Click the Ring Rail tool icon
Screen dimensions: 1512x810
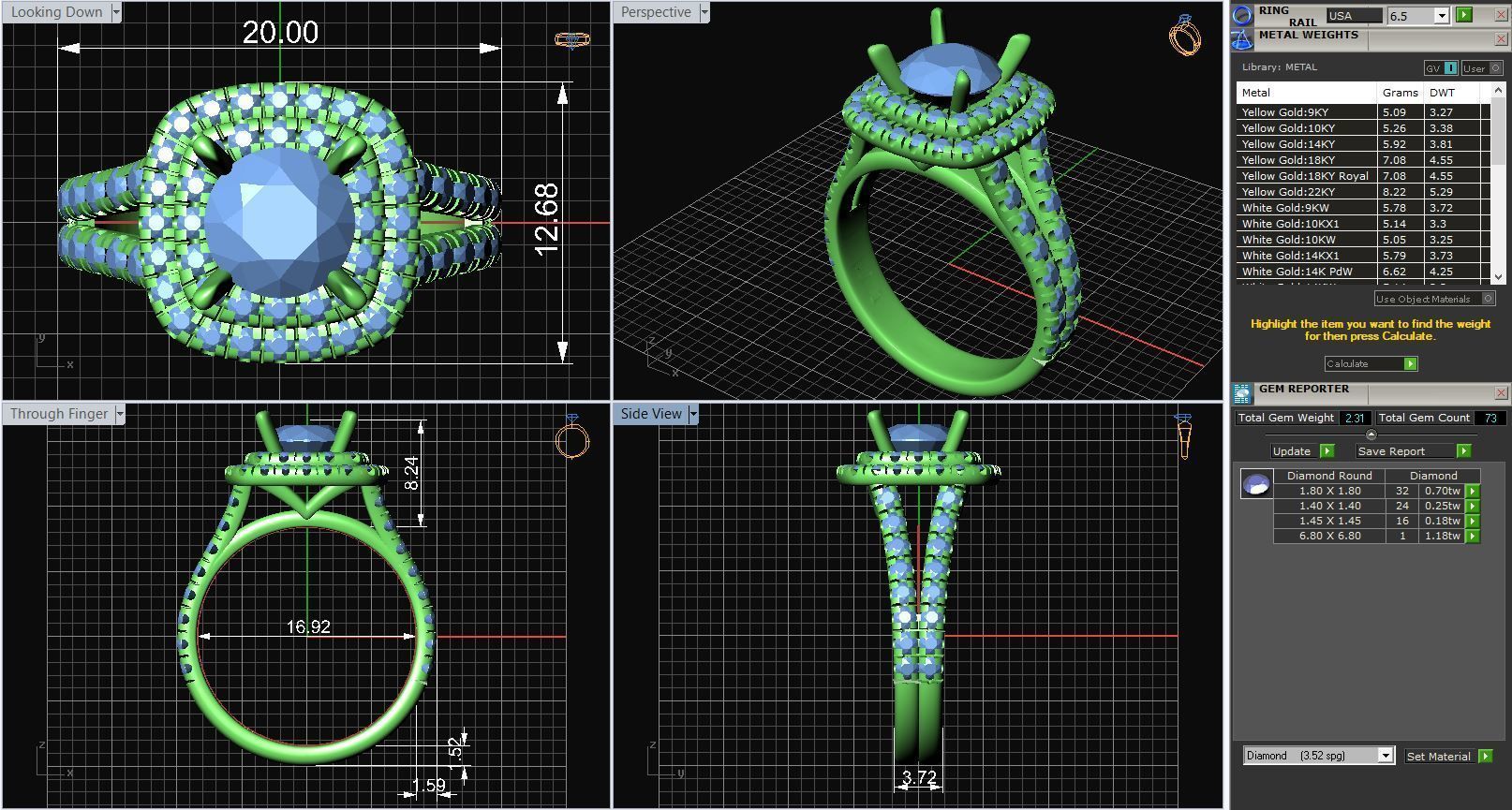(1242, 15)
